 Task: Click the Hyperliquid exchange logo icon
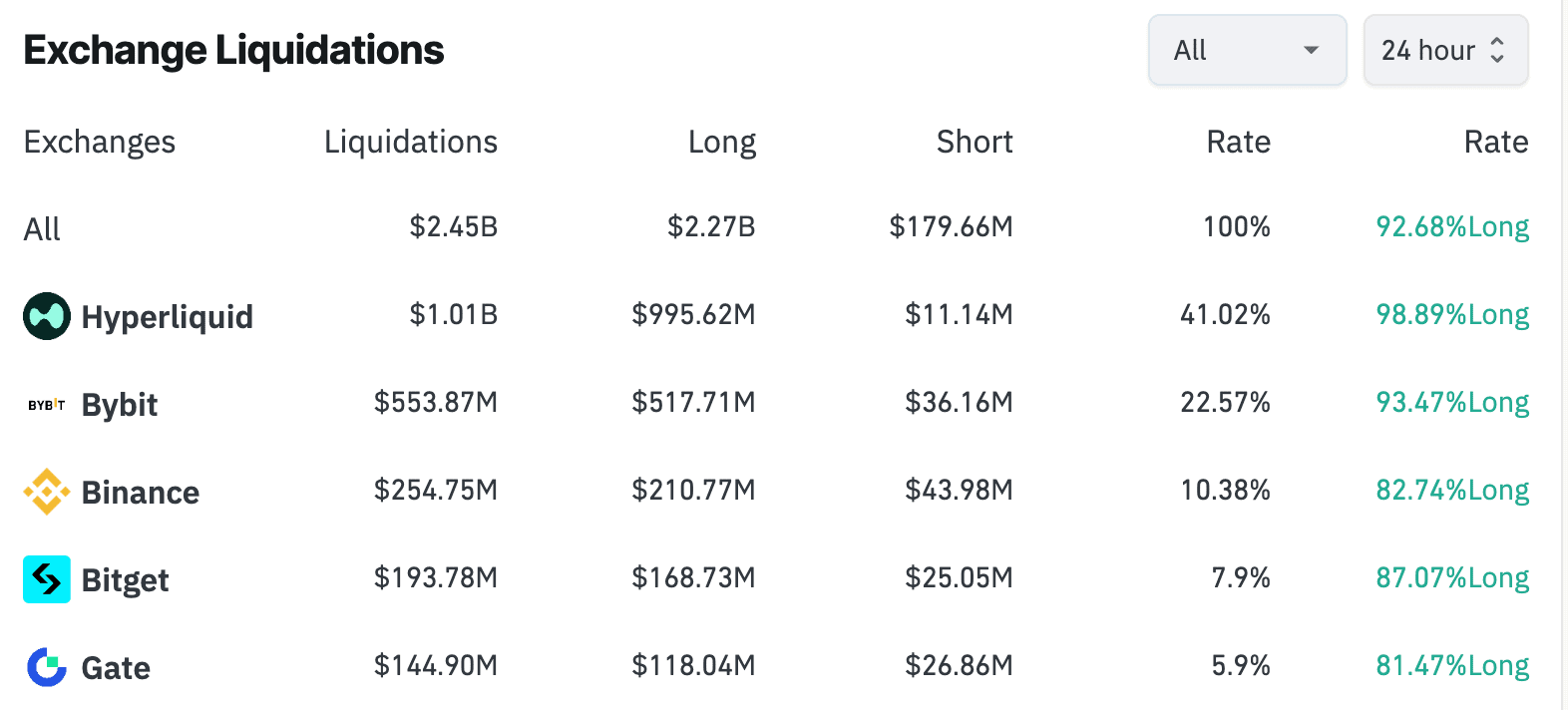[x=47, y=316]
